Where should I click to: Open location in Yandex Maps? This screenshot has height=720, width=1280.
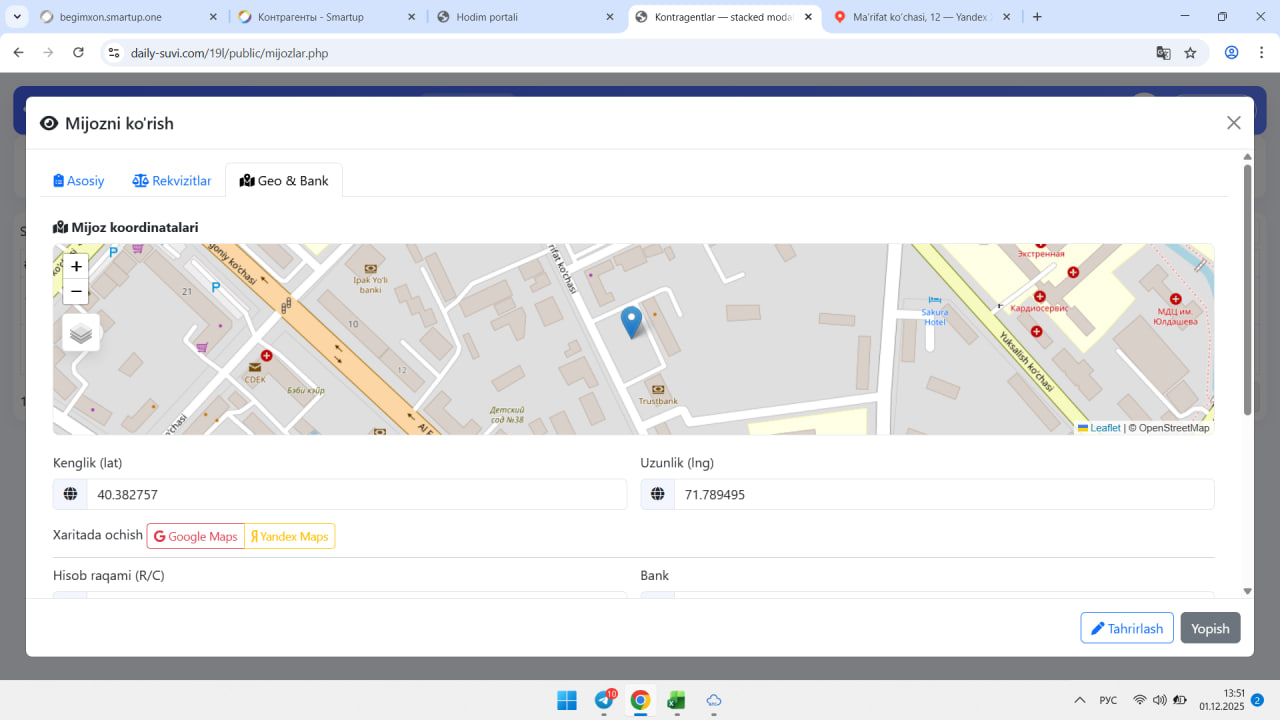coord(289,537)
